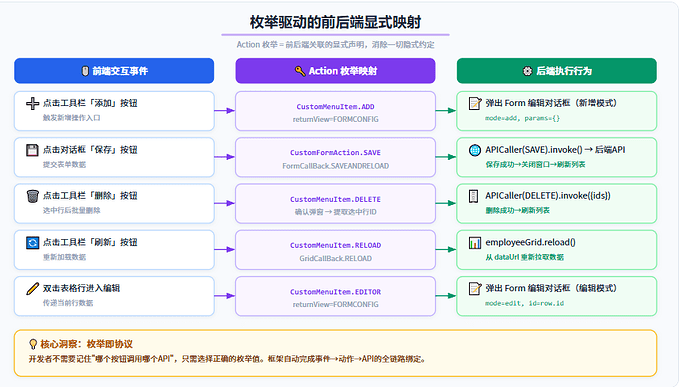This screenshot has width=690, height=387.
Task: Click the subtitle starting with Action 枚举 = 前后端关联
Action: click(335, 44)
